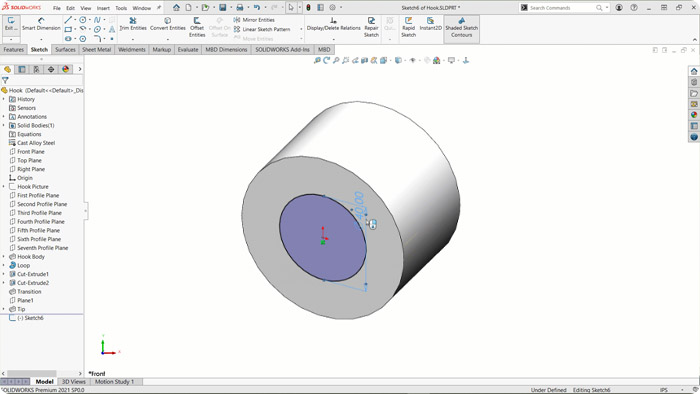The image size is (700, 394).
Task: Toggle Instant2D
Action: point(430,24)
